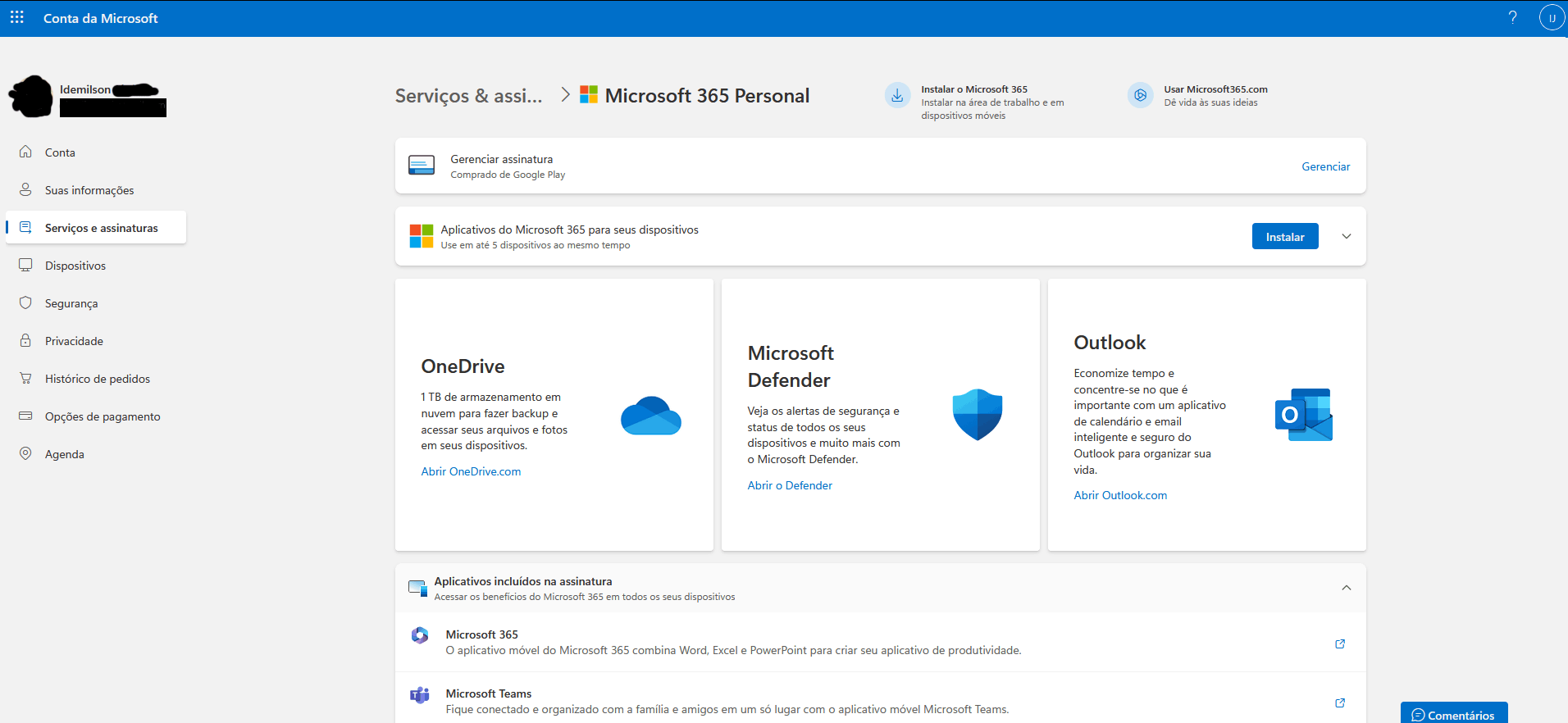Click the Microsoft Teams icon in list
Viewport: 1568px width, 723px height.
(420, 695)
